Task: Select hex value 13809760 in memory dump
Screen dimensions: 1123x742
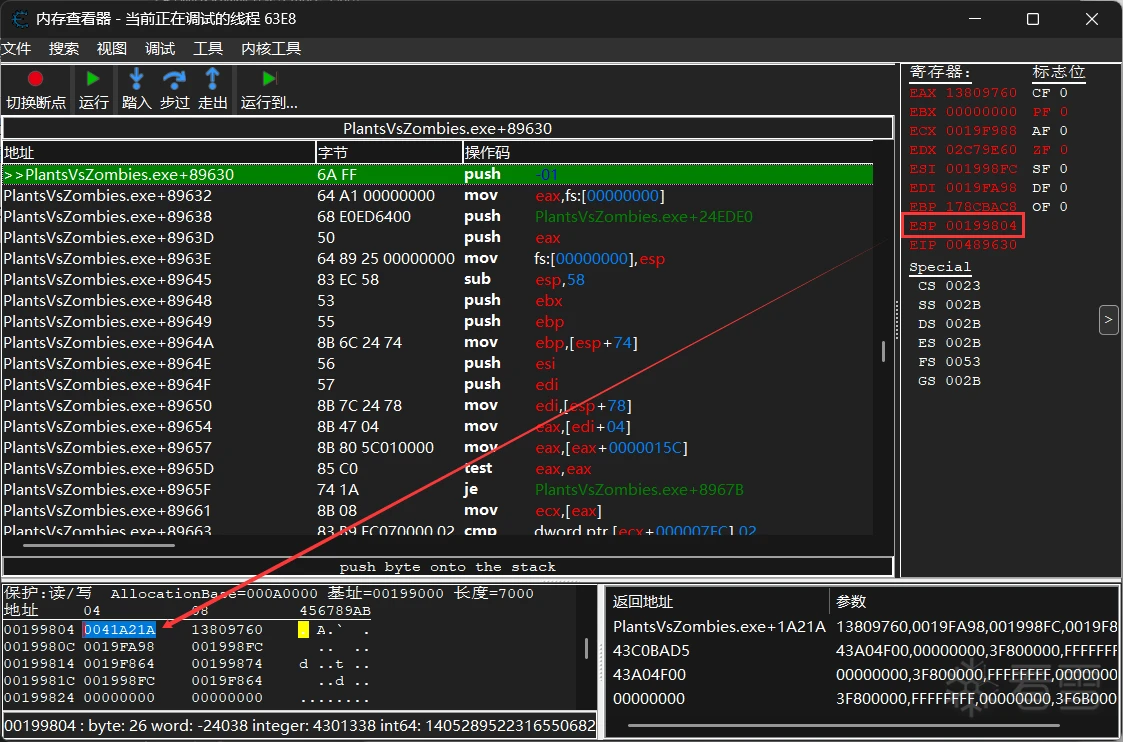Action: click(x=227, y=630)
